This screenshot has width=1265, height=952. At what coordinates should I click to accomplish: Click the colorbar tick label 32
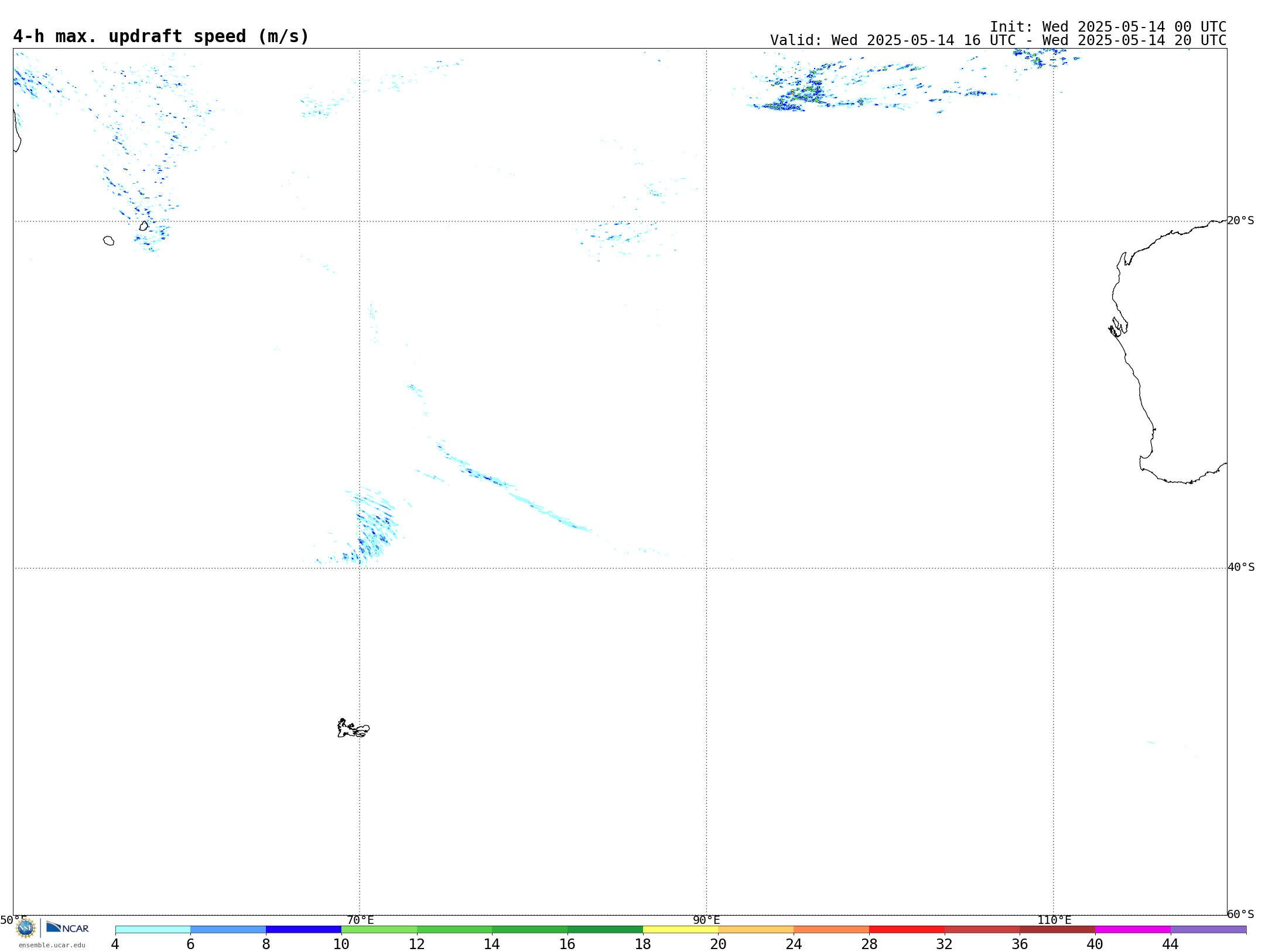tap(945, 944)
